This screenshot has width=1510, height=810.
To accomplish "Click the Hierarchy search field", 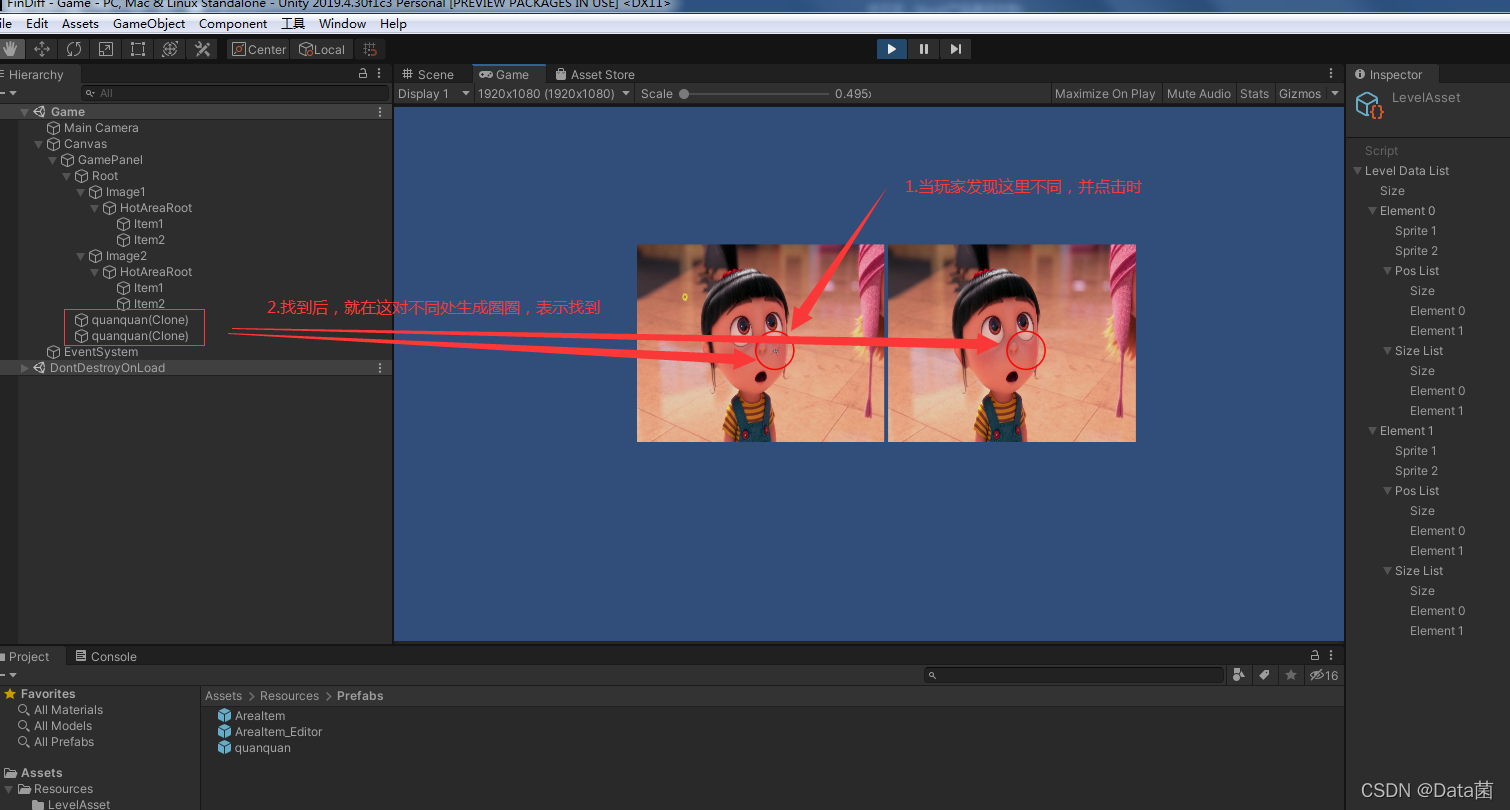I will [x=235, y=93].
